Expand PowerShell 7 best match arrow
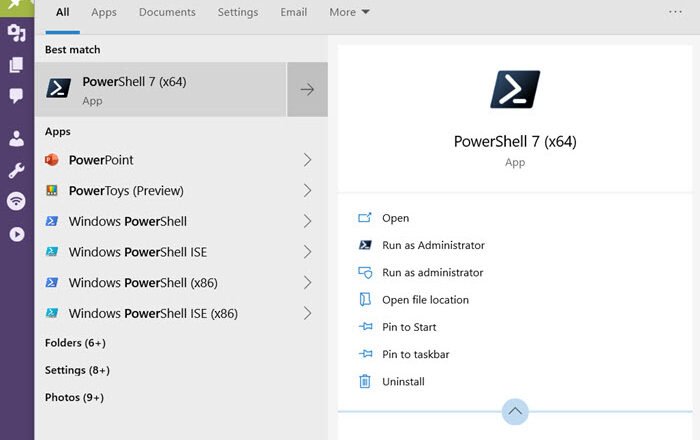The height and width of the screenshot is (440, 700). click(x=307, y=89)
